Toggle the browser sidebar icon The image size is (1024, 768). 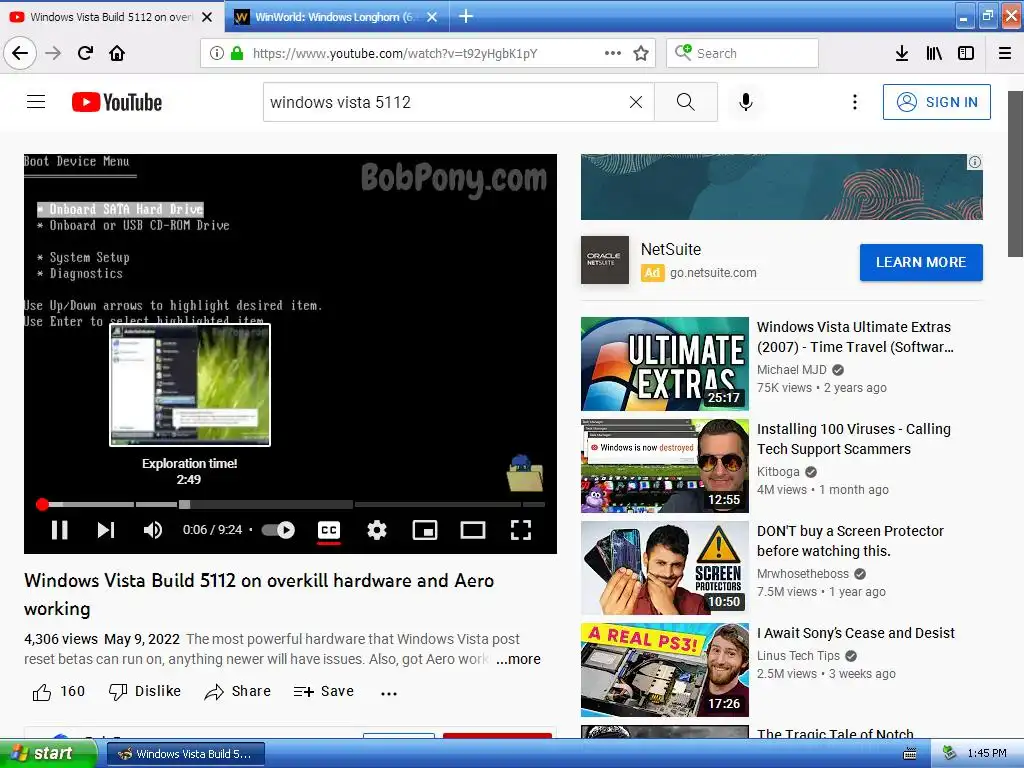pyautogui.click(x=966, y=53)
